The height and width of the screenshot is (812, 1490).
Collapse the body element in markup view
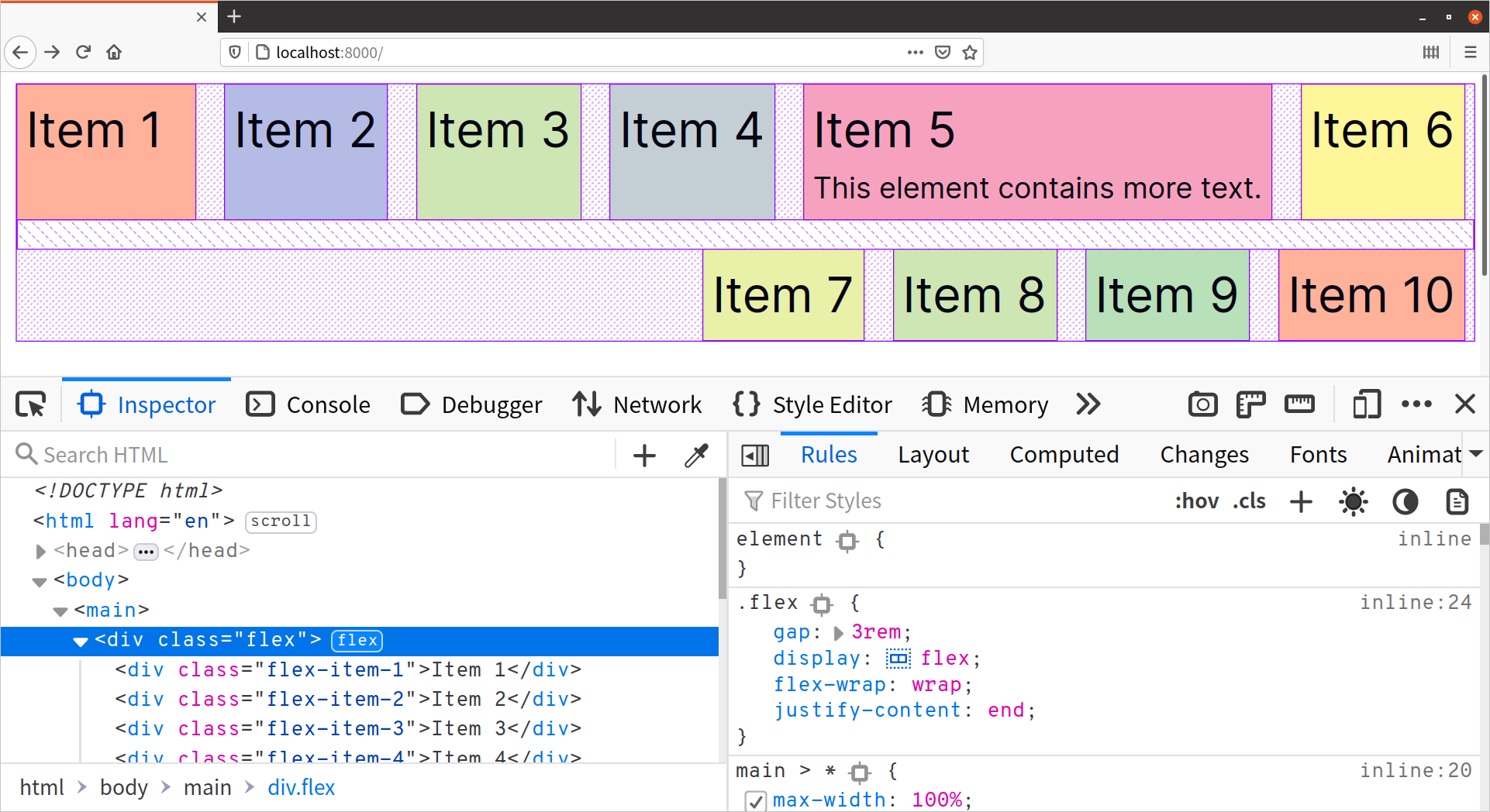pos(40,580)
